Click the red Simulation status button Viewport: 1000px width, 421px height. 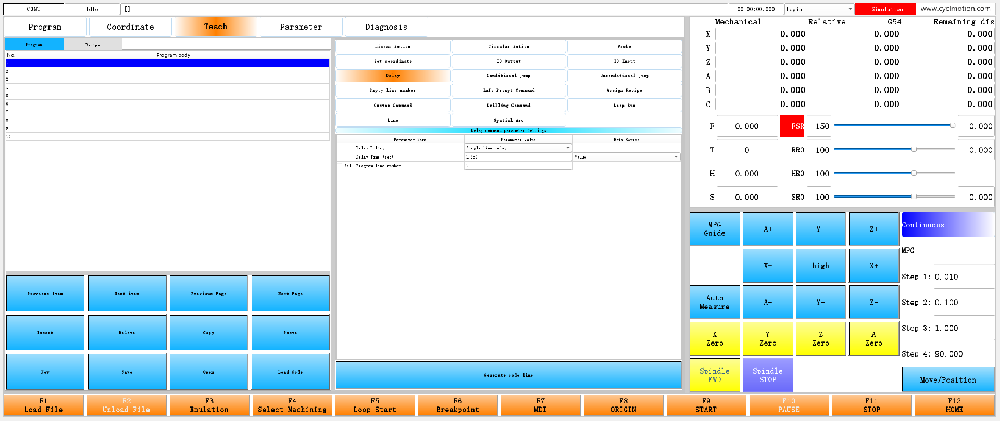coord(886,9)
